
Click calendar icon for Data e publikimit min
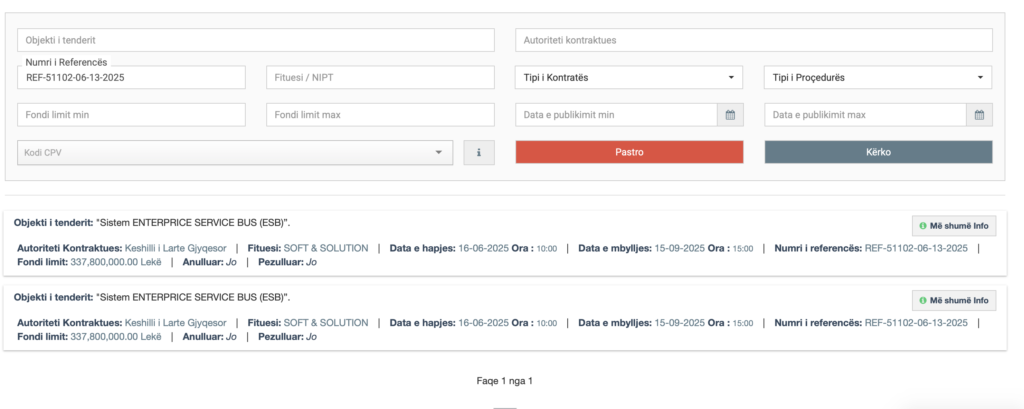[x=730, y=115]
